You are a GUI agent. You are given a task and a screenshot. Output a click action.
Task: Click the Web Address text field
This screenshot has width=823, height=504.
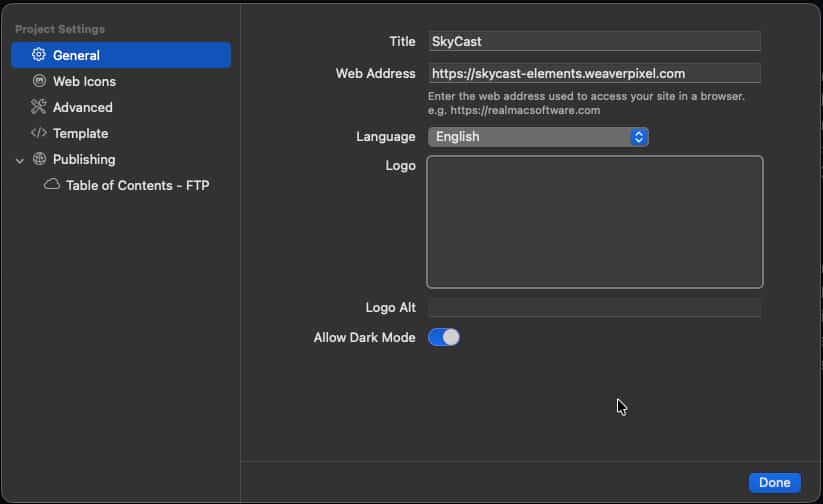pos(594,74)
